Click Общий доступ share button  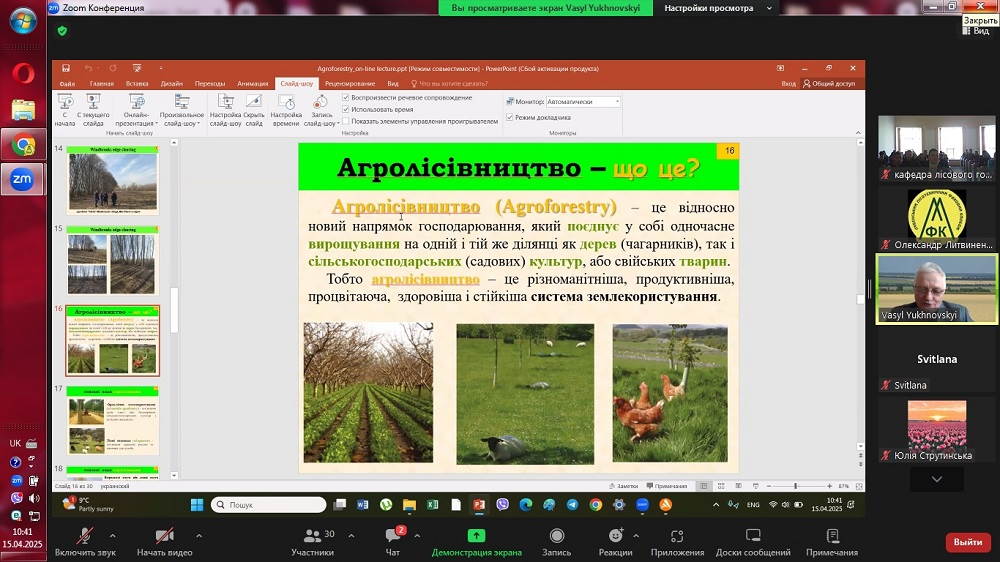[x=829, y=84]
